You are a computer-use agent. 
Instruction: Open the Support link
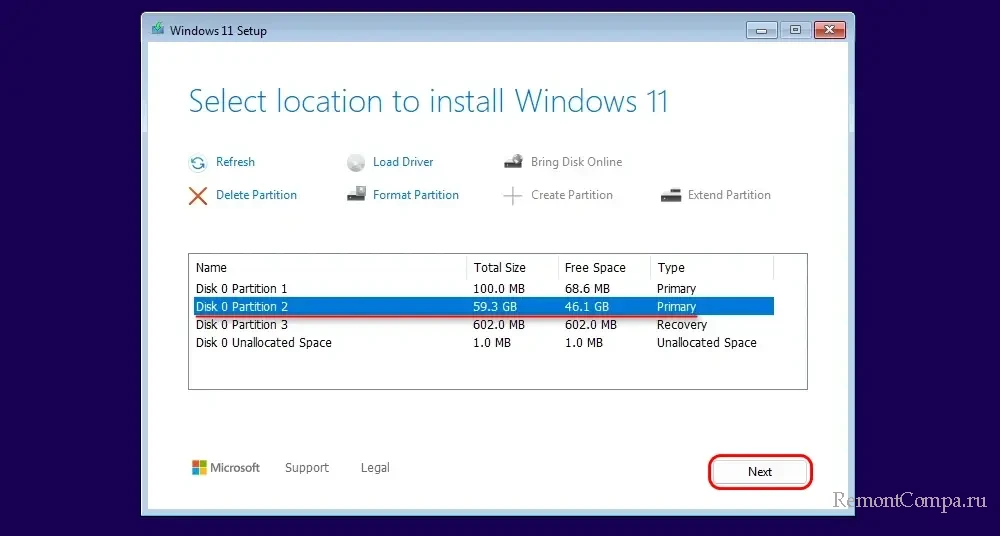click(307, 468)
